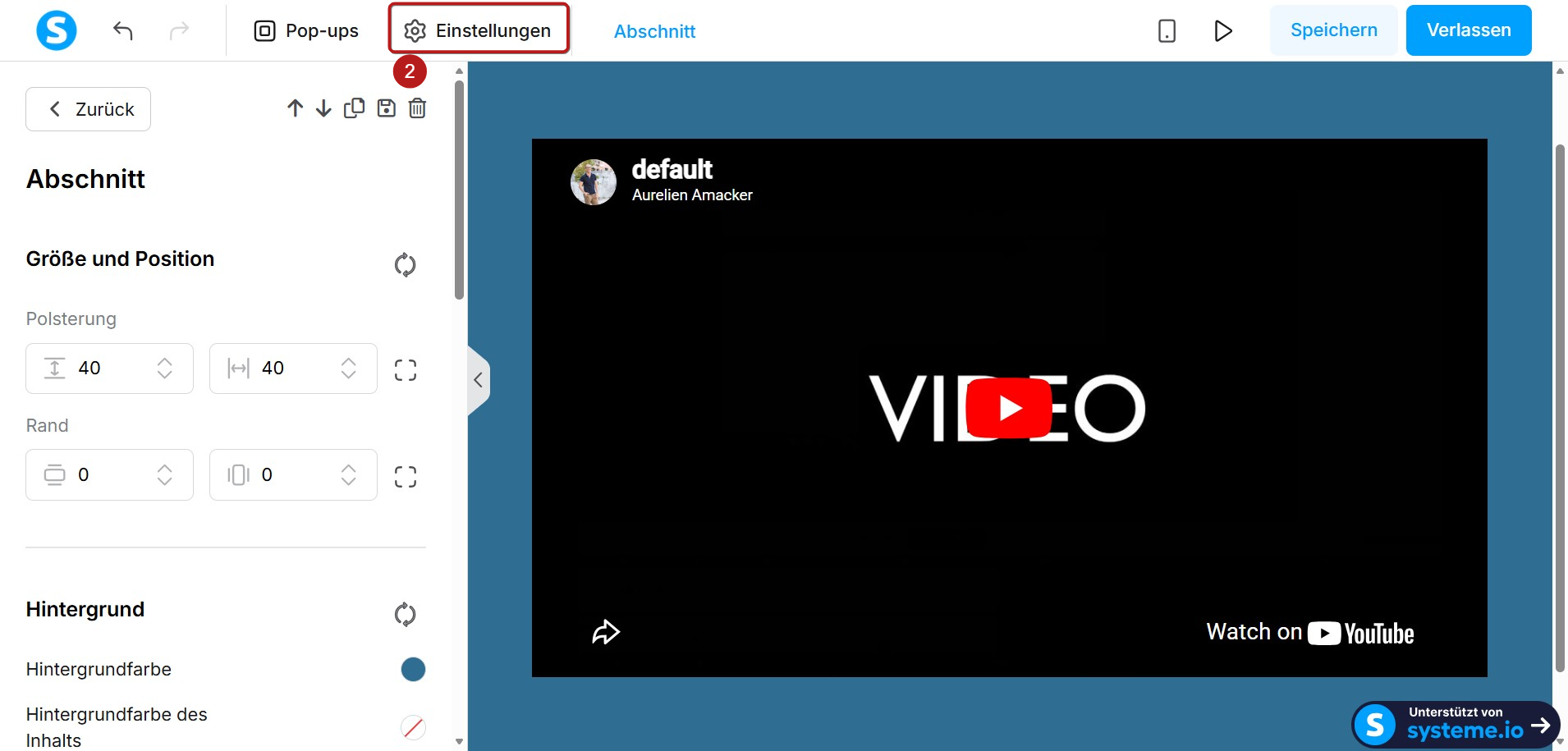Screen dimensions: 1568x751
Task: Move section up with arrow icon
Action: (296, 108)
